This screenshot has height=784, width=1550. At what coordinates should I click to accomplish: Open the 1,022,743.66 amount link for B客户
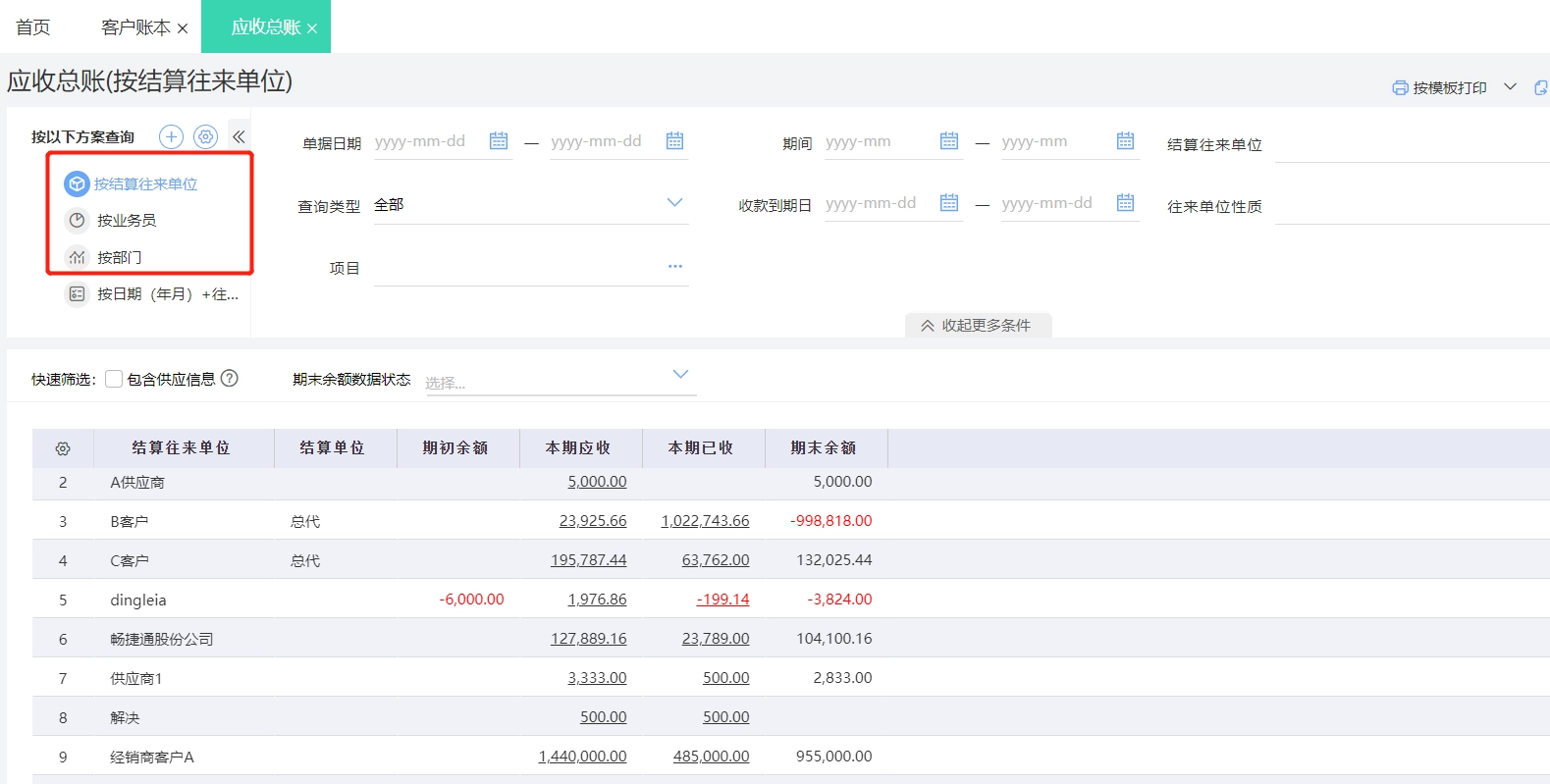(x=705, y=521)
